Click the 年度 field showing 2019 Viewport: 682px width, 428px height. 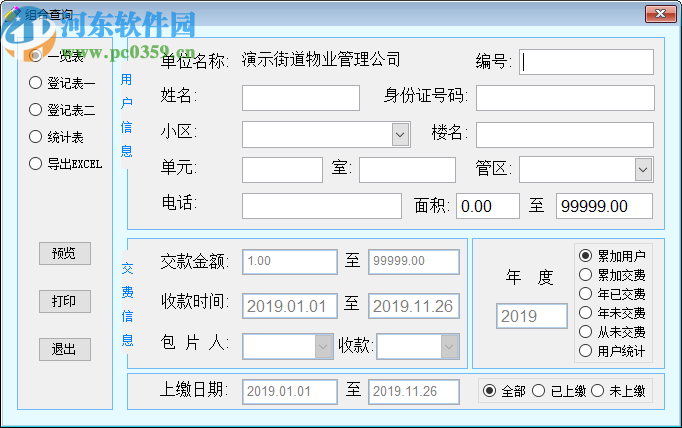(532, 316)
